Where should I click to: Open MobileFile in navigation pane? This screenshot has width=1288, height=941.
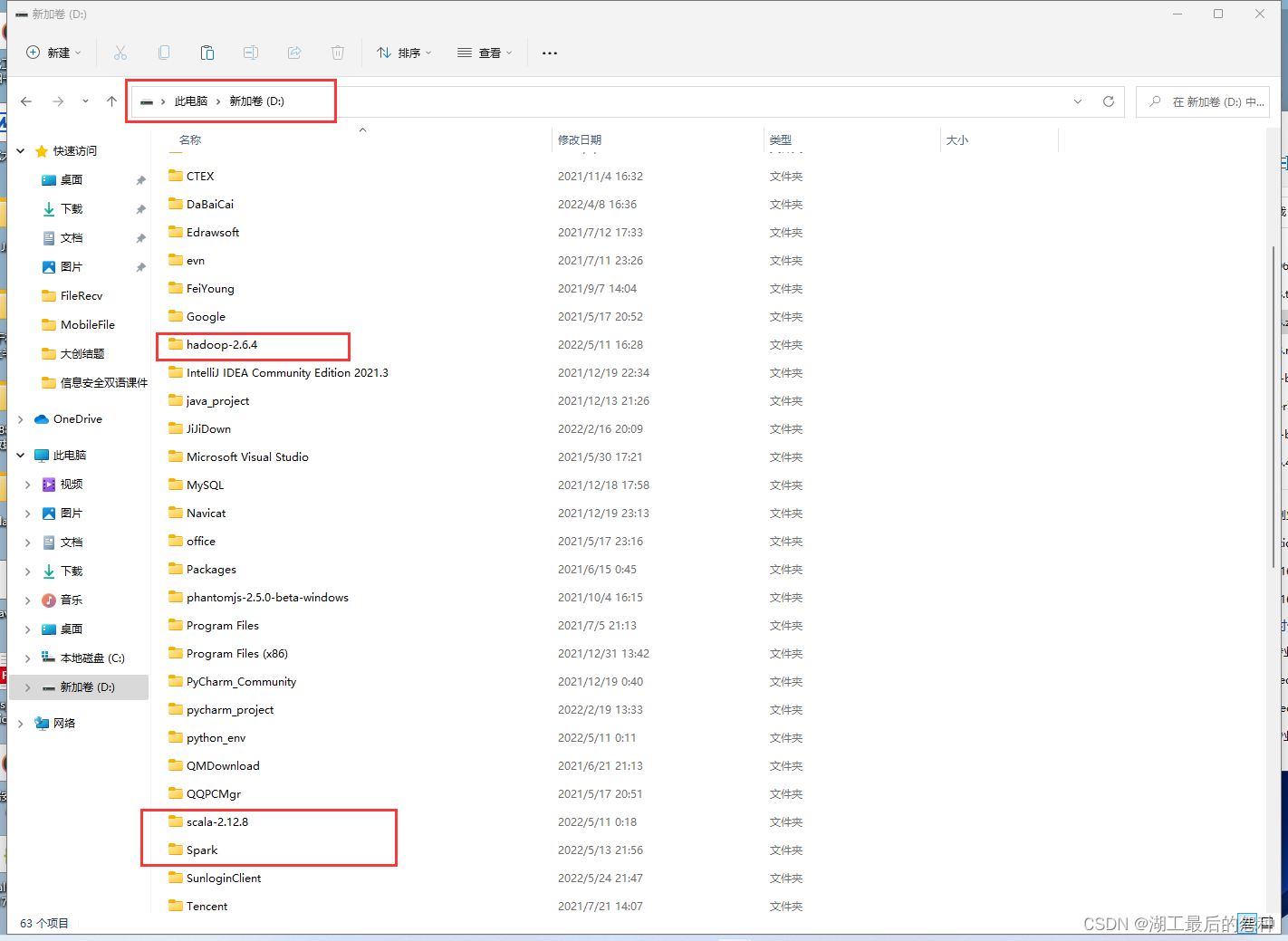[x=87, y=325]
